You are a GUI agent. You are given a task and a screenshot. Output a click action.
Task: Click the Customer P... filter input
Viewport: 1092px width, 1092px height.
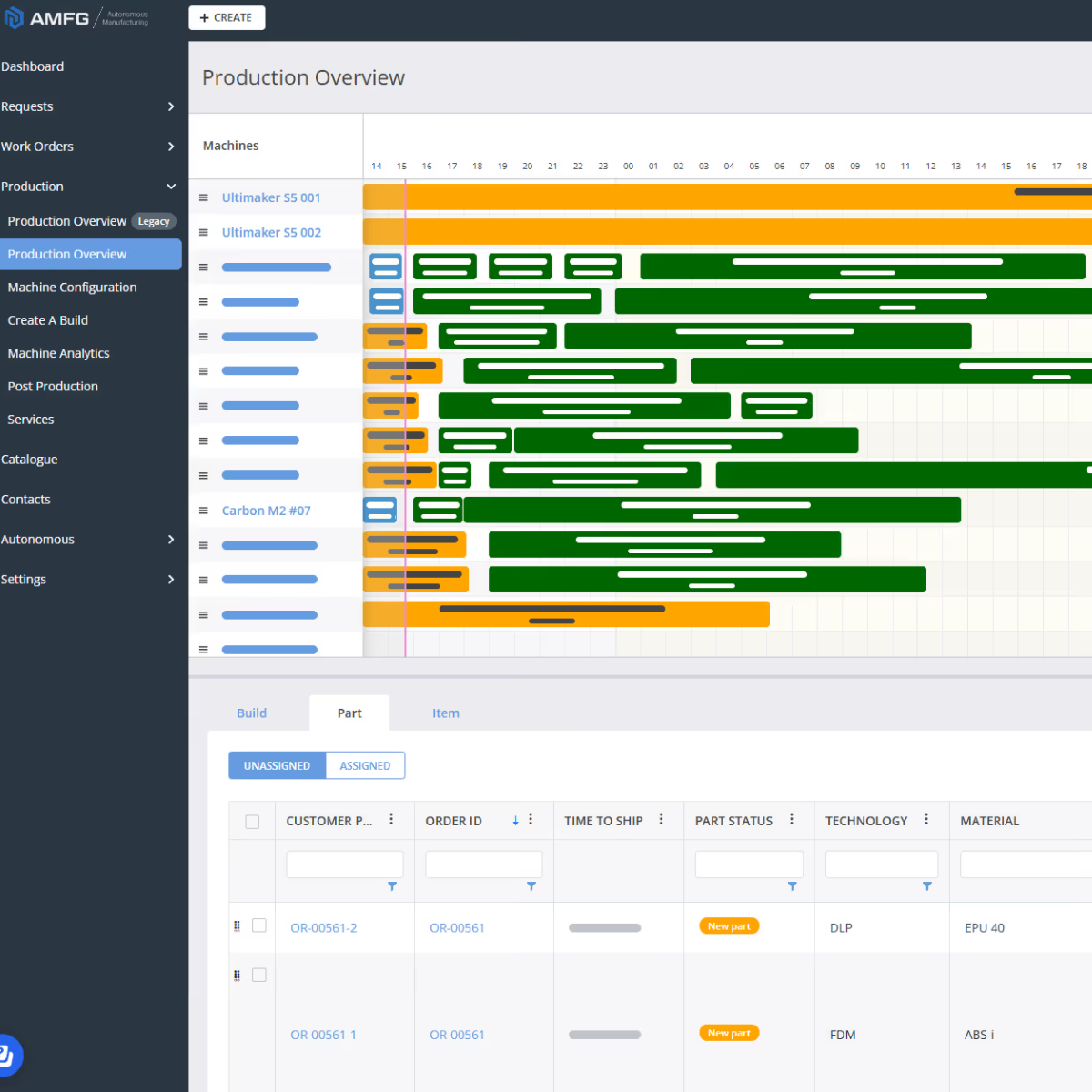[x=345, y=864]
